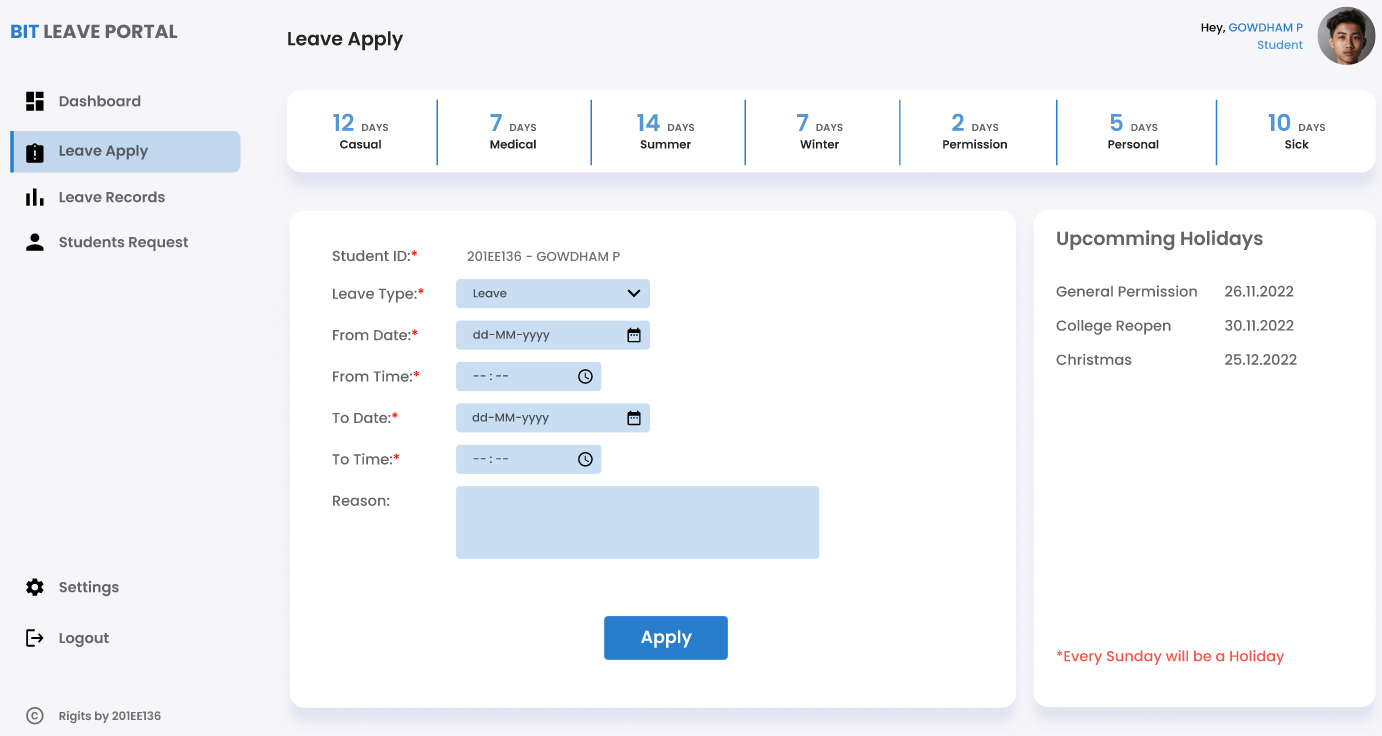Click the Casual leave days counter
The height and width of the screenshot is (736, 1382).
coord(361,132)
